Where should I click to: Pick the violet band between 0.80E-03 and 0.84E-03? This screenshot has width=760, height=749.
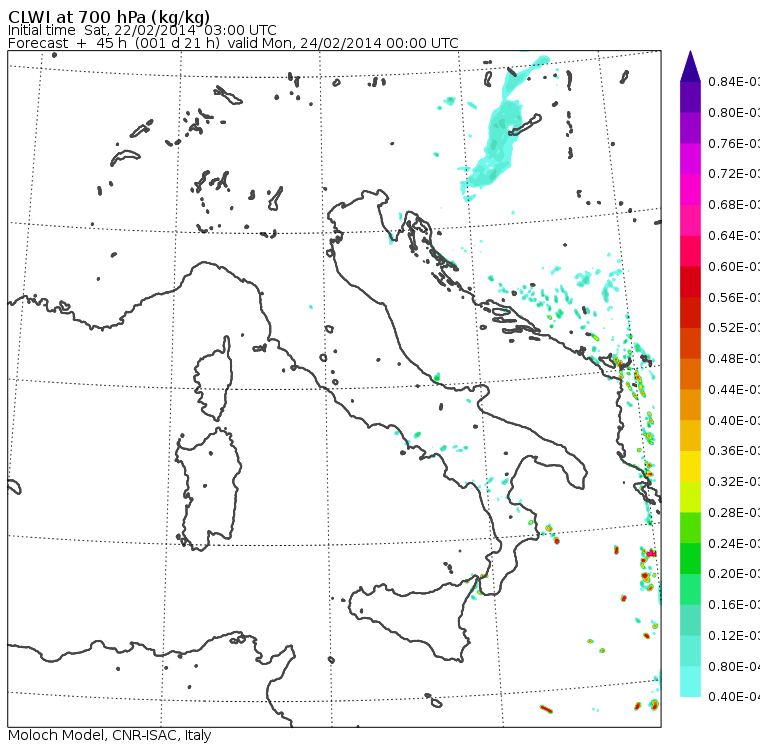point(690,97)
